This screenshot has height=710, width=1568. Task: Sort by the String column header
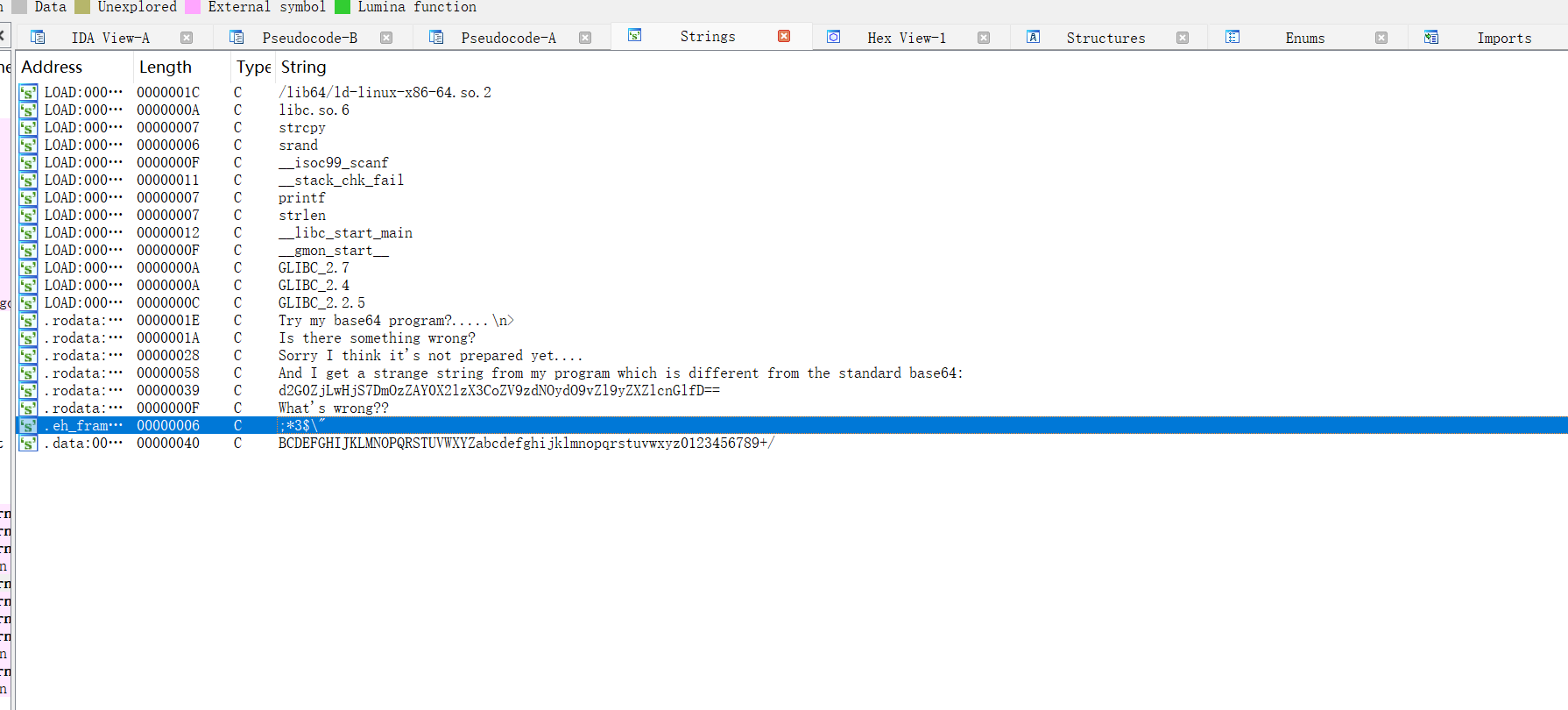[x=303, y=67]
